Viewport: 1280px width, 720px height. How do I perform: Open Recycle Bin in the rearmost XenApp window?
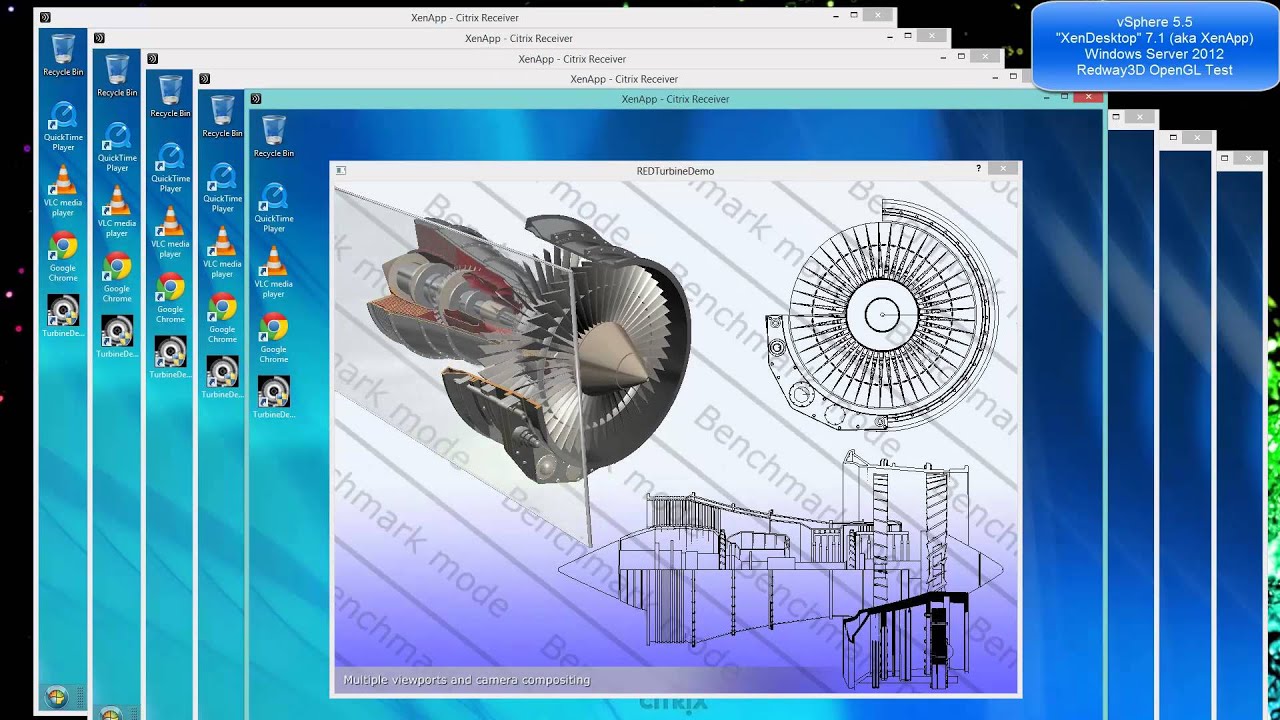tap(63, 55)
